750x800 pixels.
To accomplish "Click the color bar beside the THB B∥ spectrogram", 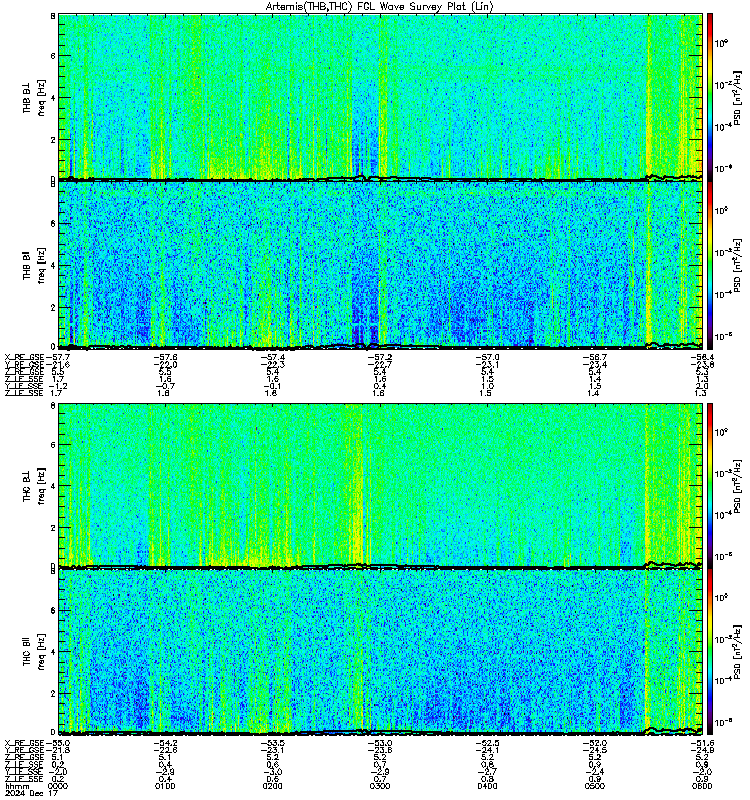I will (x=709, y=265).
